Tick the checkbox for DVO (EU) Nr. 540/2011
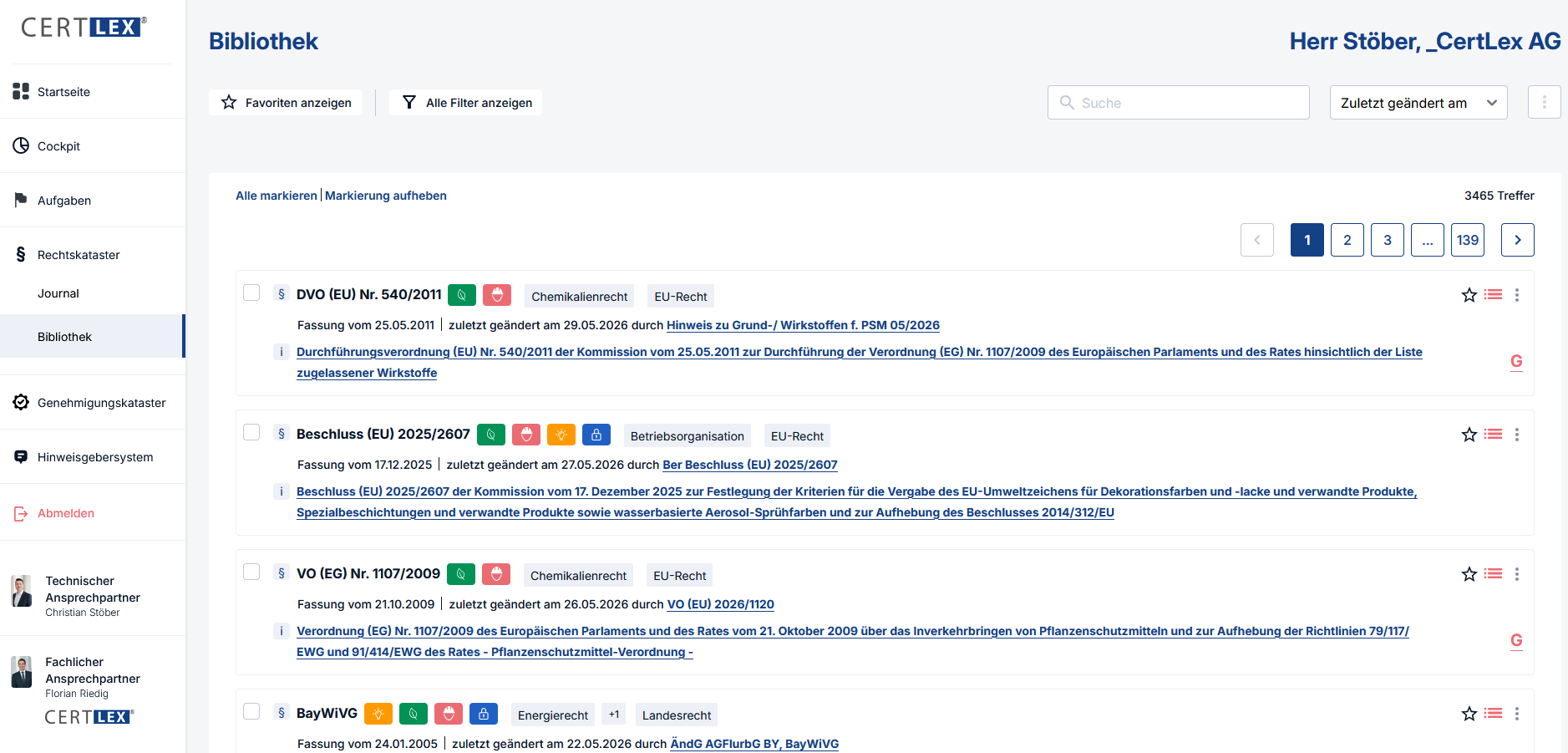Screen dimensions: 1568x753 point(251,293)
